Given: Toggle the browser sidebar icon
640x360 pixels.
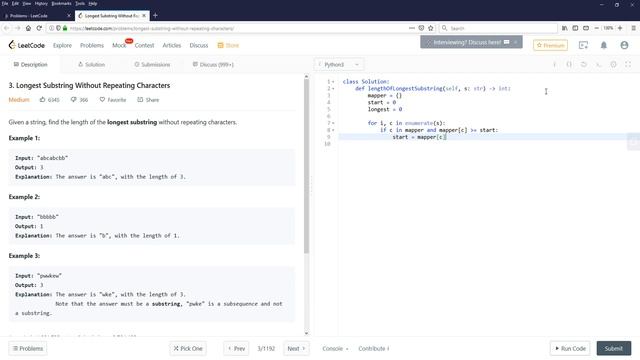Looking at the screenshot, I should pos(575,28).
